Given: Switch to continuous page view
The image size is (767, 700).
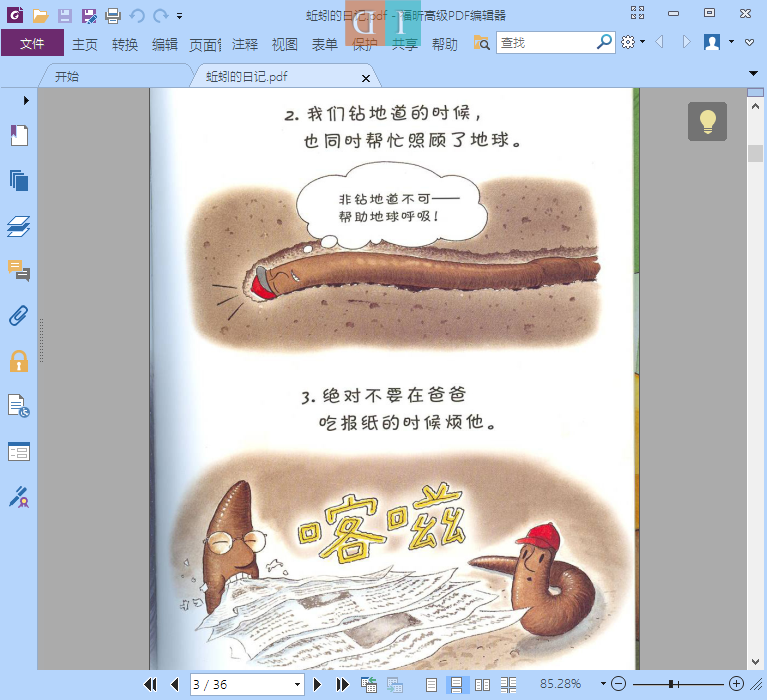Looking at the screenshot, I should click(456, 684).
